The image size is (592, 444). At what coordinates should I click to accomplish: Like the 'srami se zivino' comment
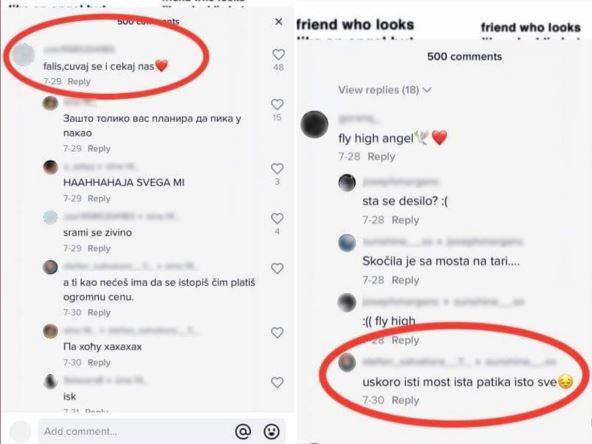tap(277, 218)
